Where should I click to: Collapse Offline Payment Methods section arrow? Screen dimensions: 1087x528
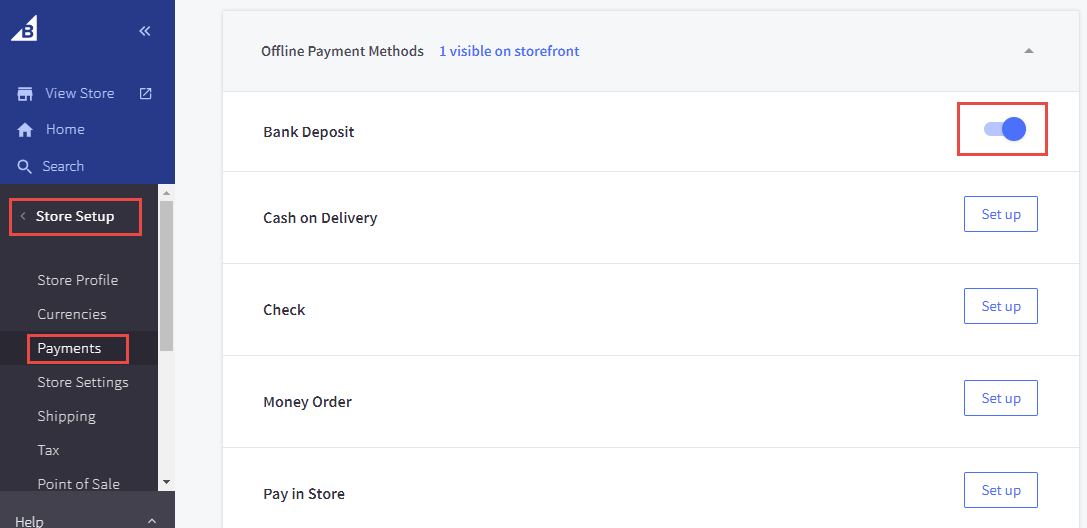click(x=1028, y=51)
